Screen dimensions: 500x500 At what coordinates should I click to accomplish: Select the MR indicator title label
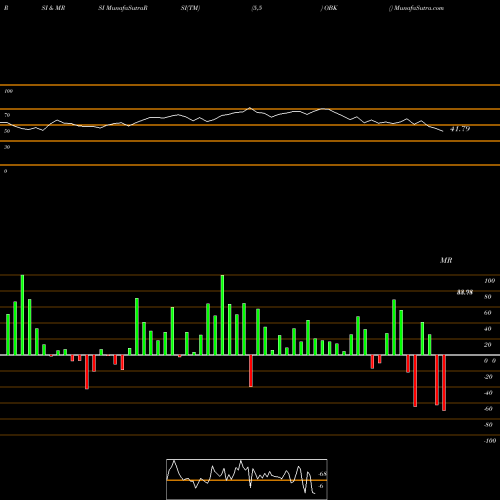(x=446, y=260)
